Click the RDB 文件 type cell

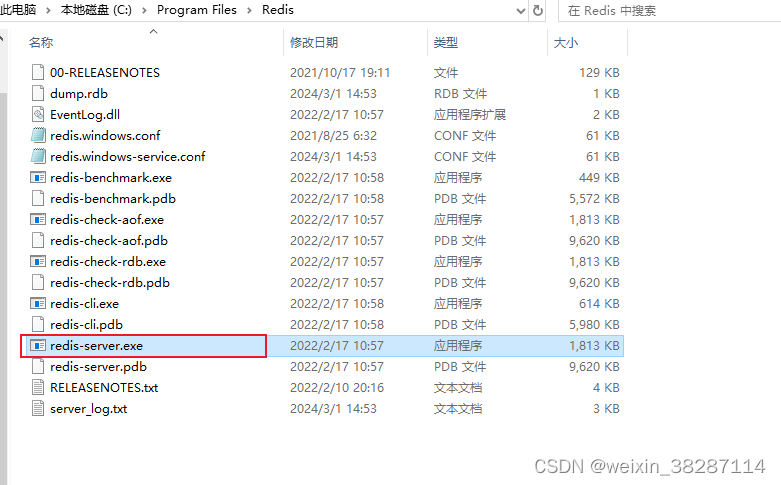coord(460,94)
